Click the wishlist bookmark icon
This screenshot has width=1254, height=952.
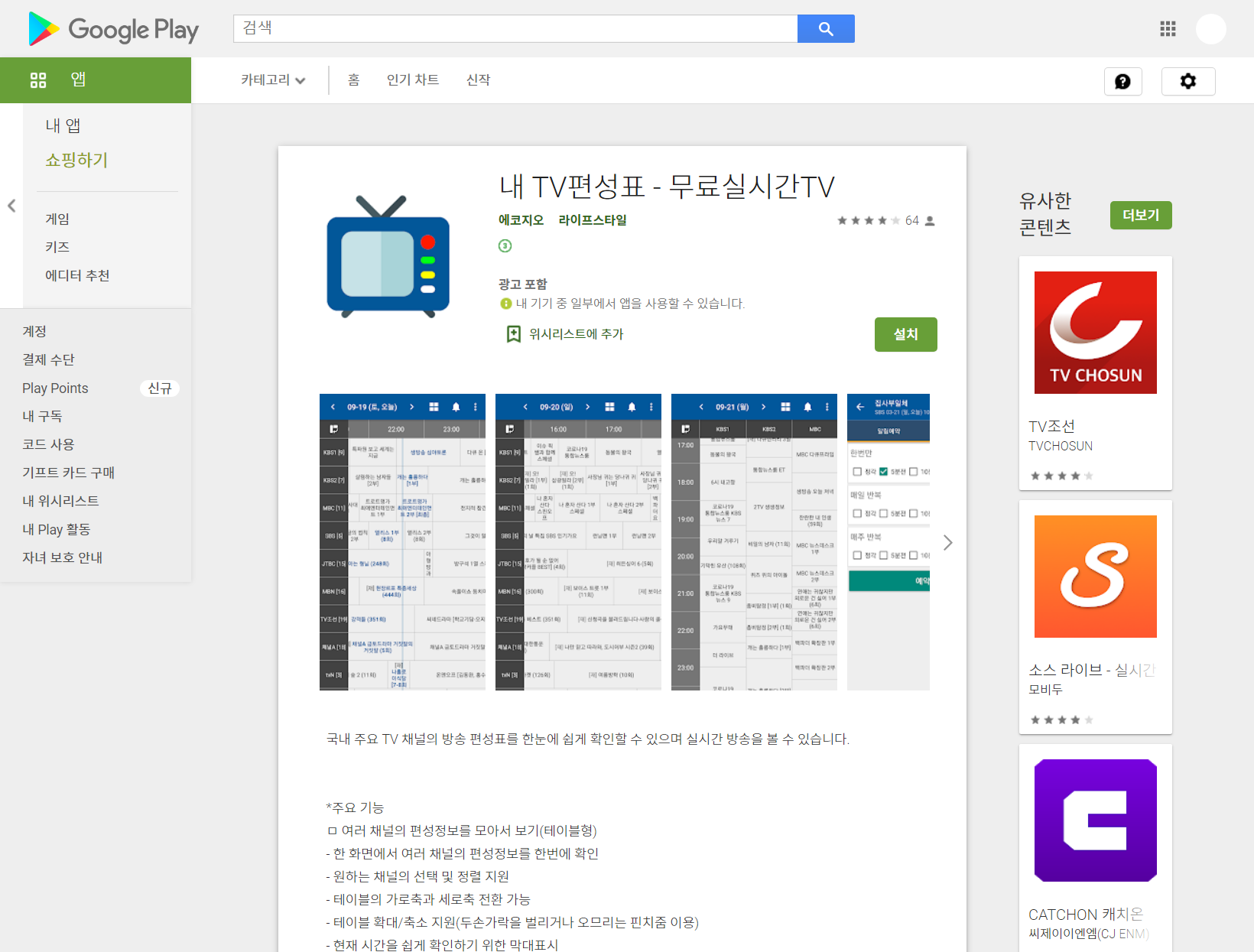coord(514,334)
